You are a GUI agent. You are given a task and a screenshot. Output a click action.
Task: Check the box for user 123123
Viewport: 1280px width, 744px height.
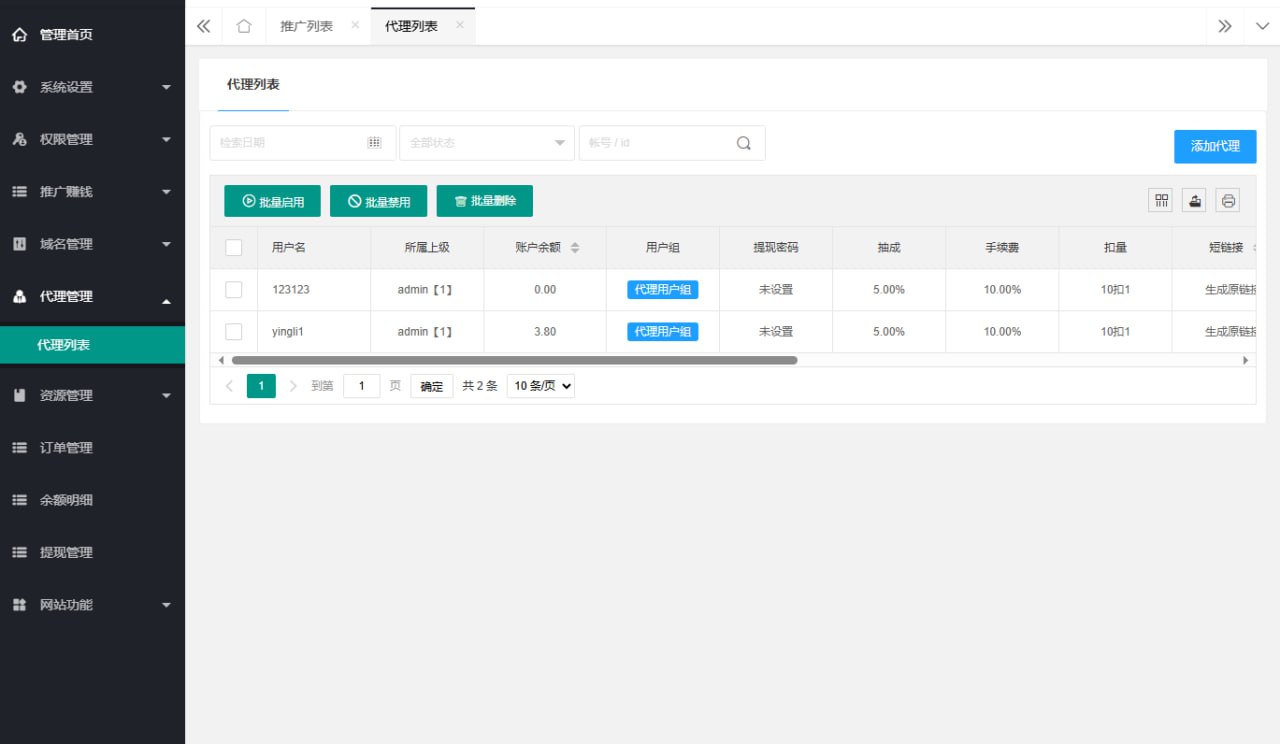point(234,290)
